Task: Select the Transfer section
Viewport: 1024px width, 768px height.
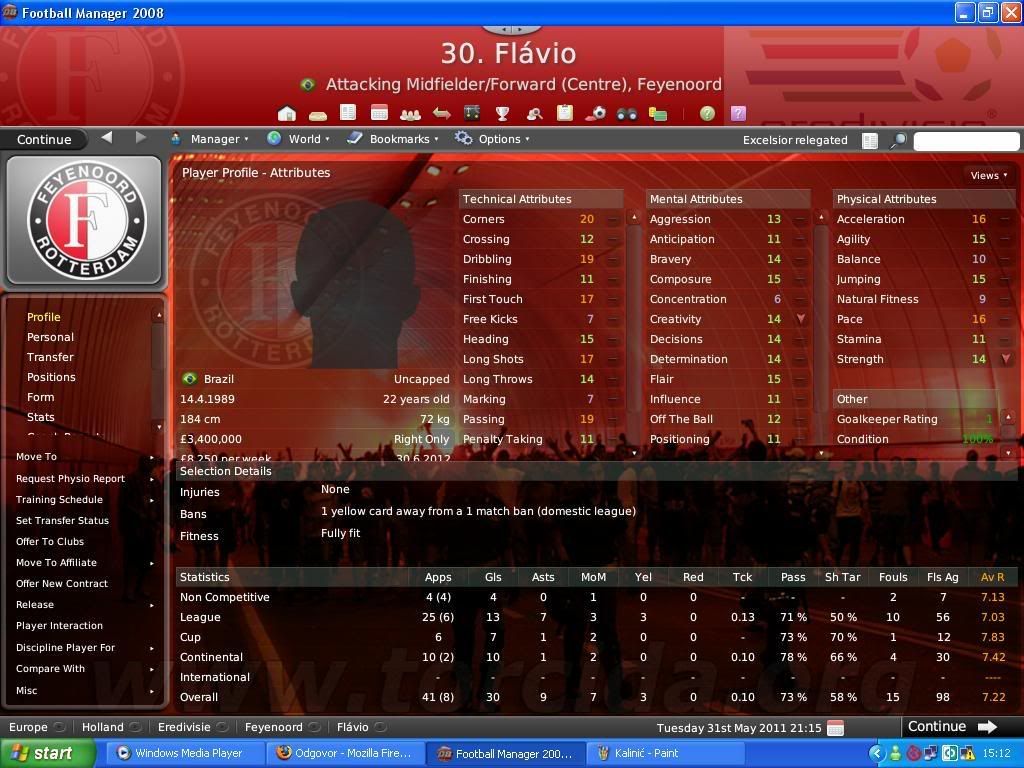Action: click(x=50, y=357)
